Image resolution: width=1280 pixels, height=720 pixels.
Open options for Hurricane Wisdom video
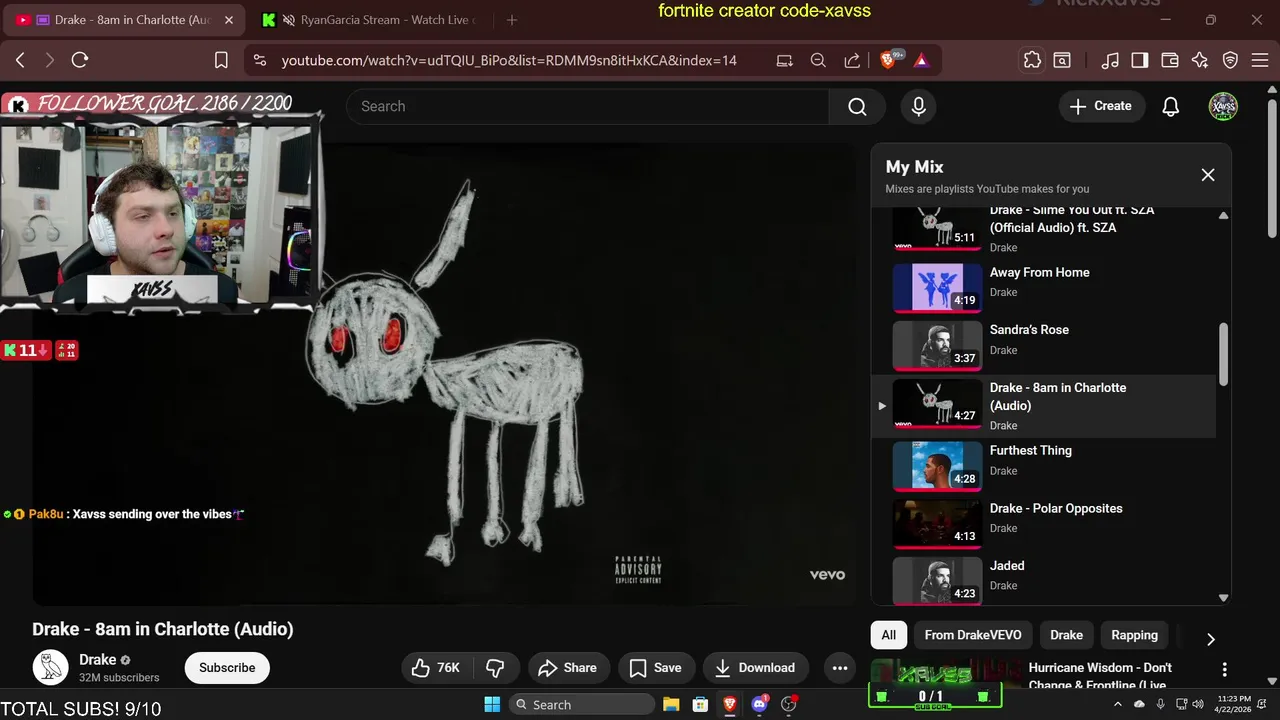pyautogui.click(x=1224, y=669)
